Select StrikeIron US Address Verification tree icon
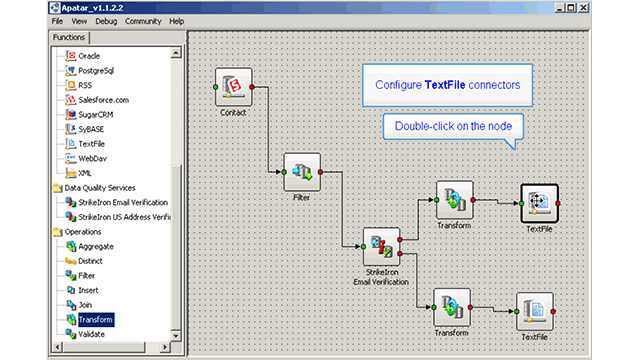Viewport: 640px width, 360px height. coord(71,217)
